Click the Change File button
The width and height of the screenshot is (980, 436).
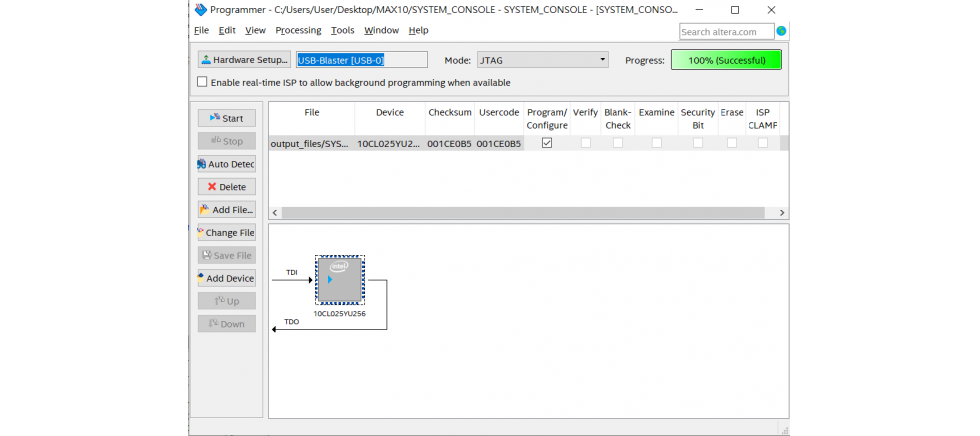pyautogui.click(x=226, y=233)
